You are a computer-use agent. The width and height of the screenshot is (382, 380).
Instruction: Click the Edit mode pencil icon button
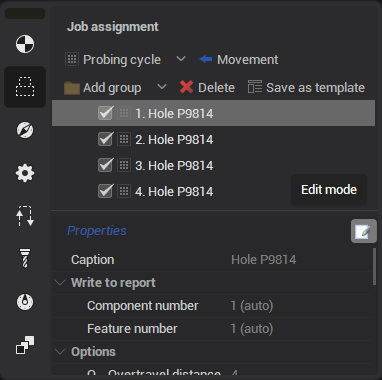pos(364,231)
